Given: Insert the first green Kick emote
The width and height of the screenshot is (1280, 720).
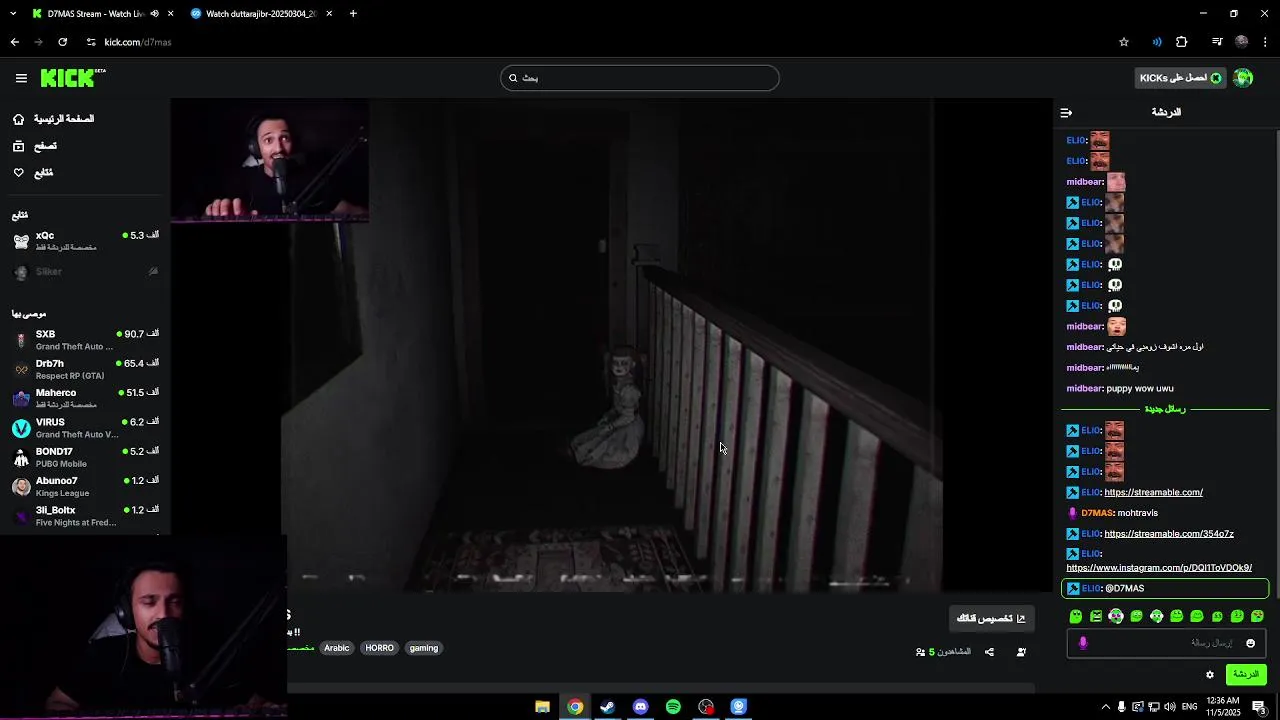Looking at the screenshot, I should coord(1076,617).
